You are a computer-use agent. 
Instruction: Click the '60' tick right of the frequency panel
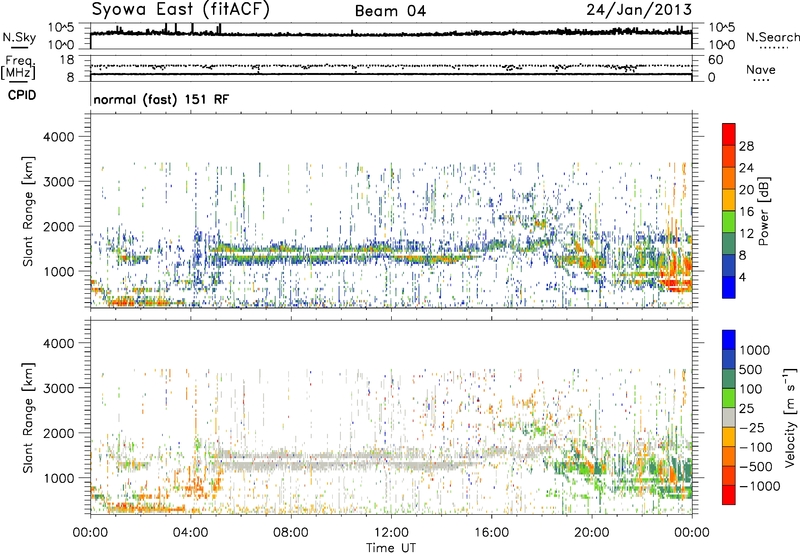coord(715,60)
